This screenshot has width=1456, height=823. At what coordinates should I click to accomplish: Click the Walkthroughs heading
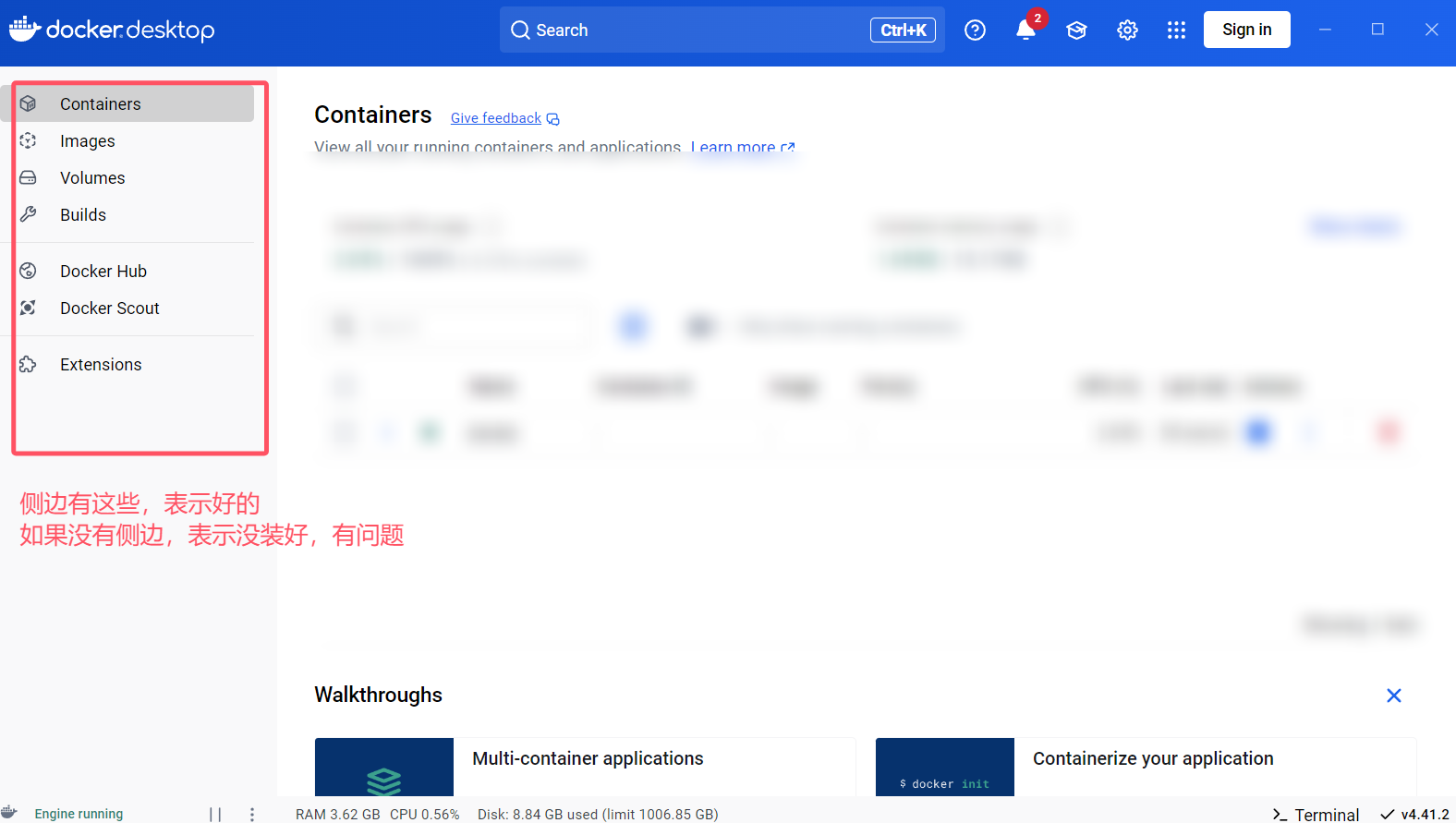click(378, 695)
